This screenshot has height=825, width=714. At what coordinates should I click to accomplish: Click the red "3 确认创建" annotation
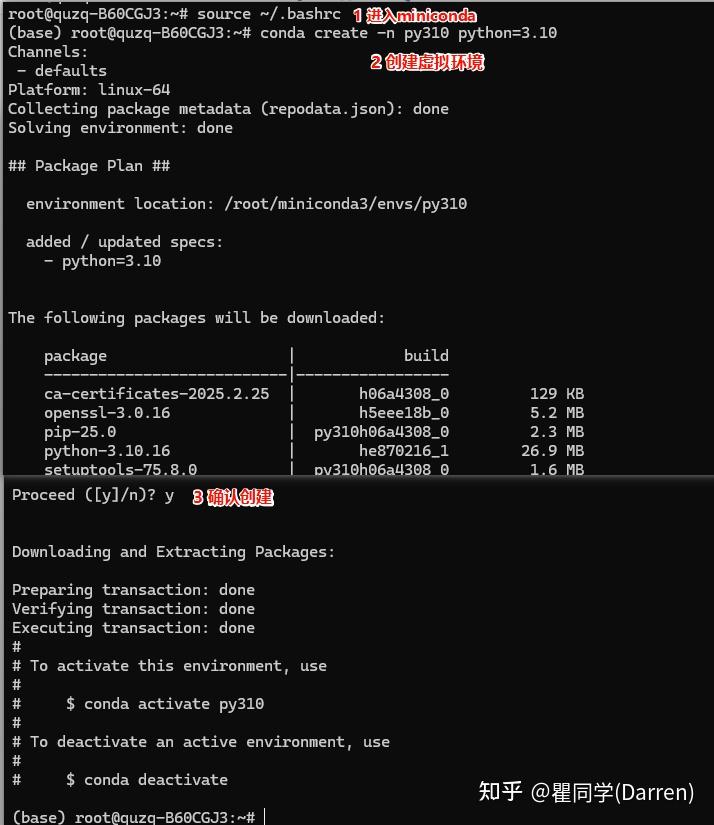[x=232, y=497]
